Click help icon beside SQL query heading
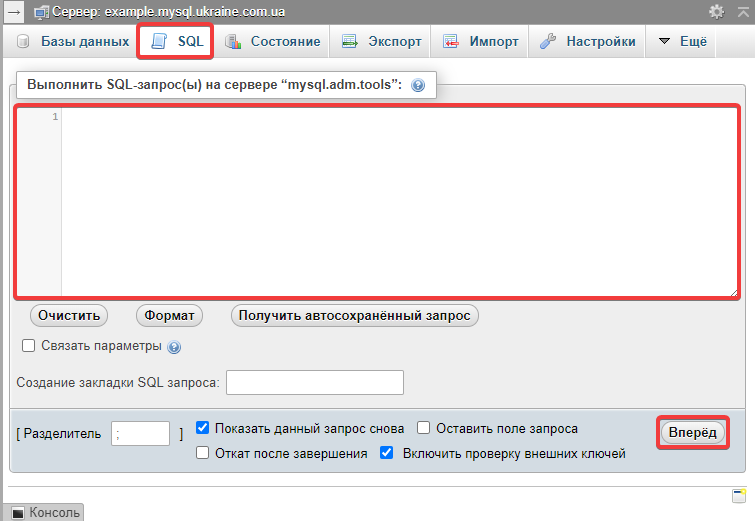 point(418,86)
